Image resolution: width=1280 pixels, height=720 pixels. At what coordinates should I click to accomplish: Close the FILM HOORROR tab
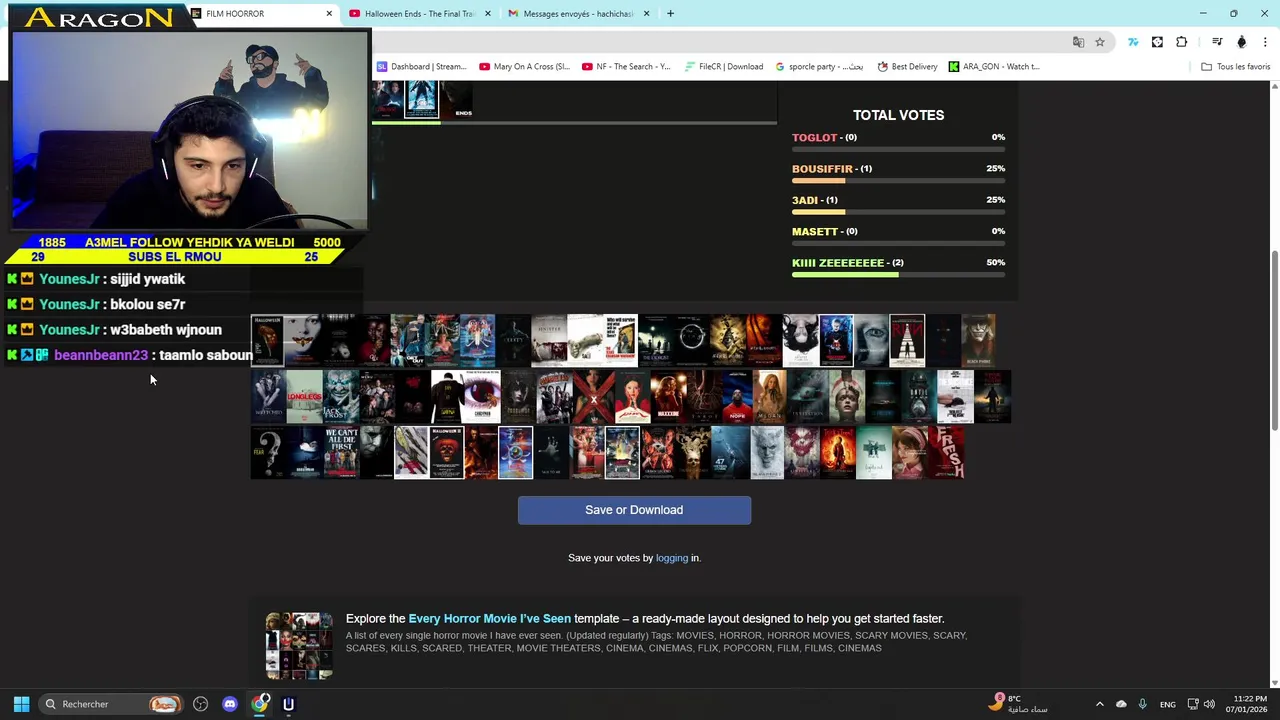(329, 14)
